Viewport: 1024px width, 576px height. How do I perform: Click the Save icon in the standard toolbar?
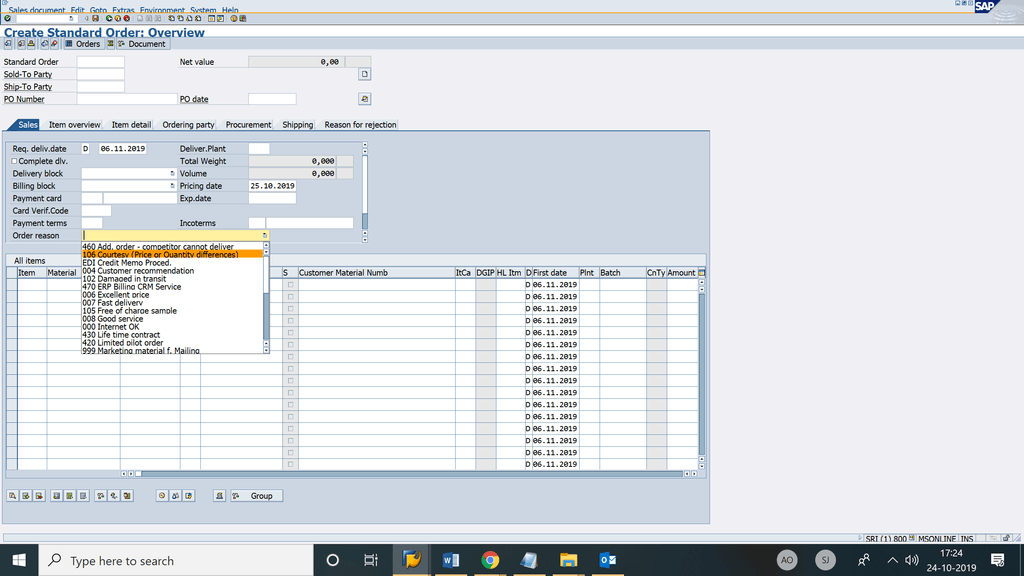[94, 18]
